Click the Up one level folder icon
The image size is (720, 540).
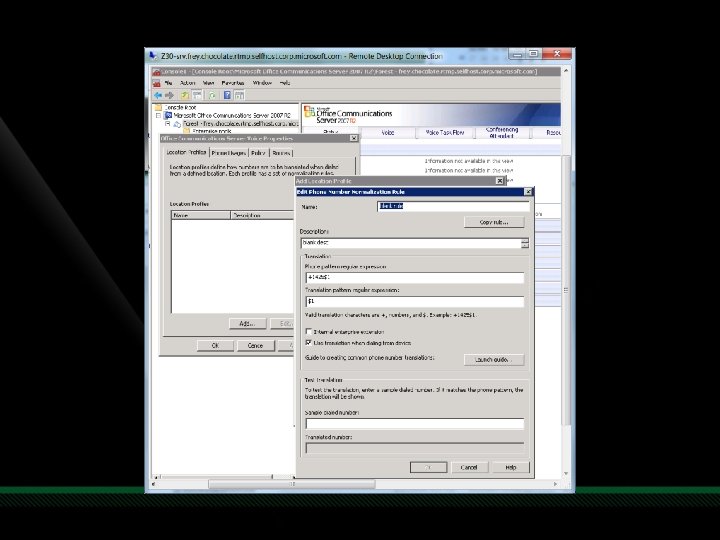point(185,96)
